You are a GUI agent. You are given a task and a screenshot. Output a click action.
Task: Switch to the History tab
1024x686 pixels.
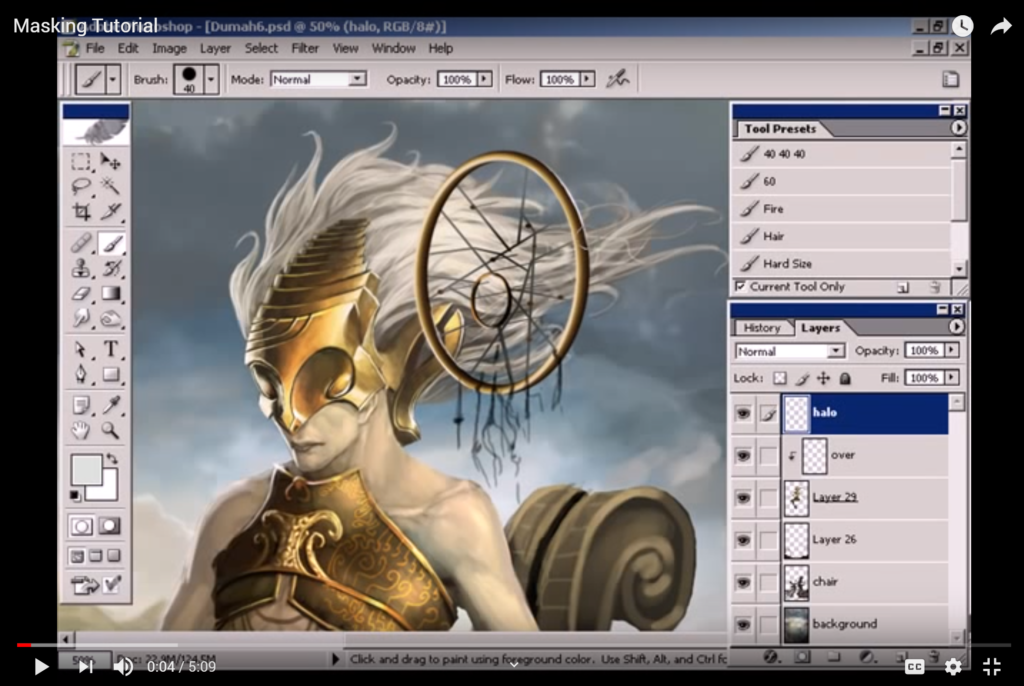(761, 328)
